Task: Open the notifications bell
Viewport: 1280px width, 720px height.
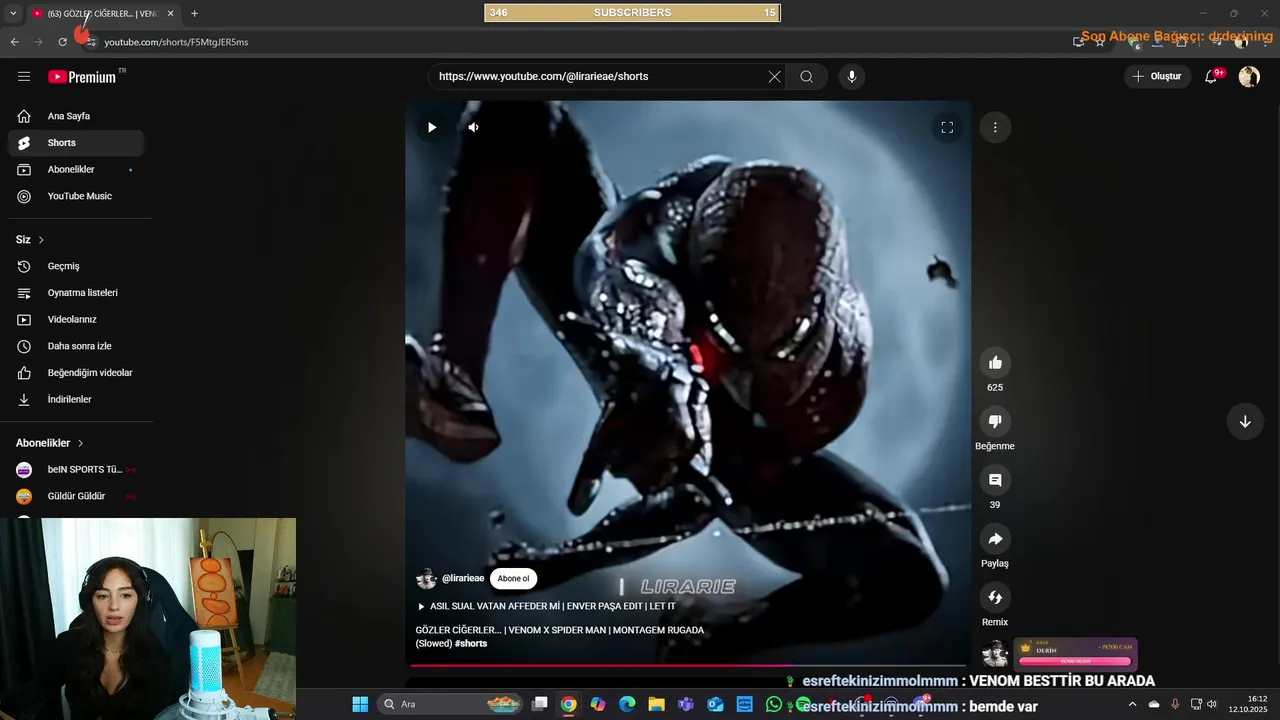Action: [x=1211, y=76]
